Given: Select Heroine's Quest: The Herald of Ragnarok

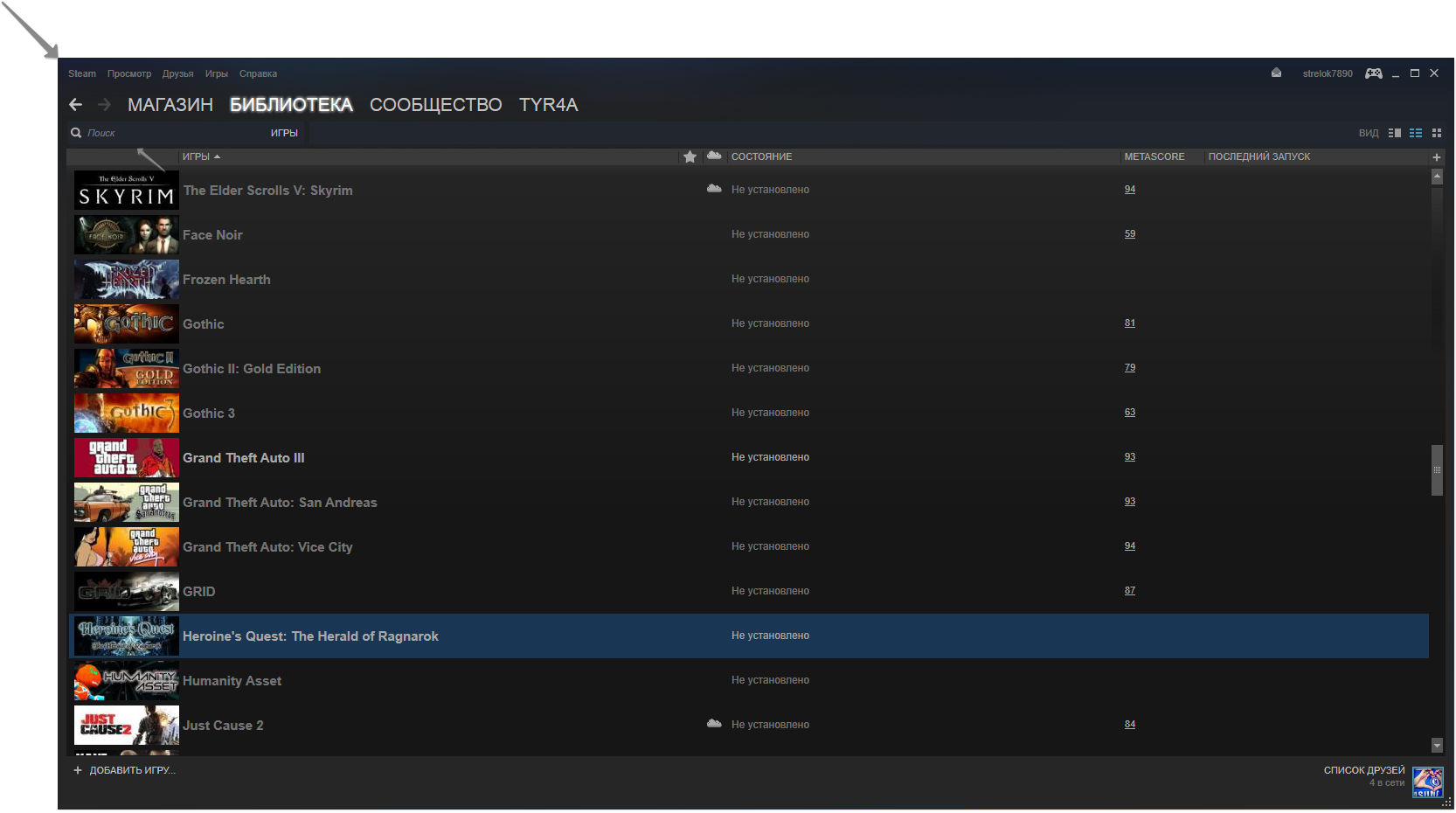Looking at the screenshot, I should pos(749,636).
